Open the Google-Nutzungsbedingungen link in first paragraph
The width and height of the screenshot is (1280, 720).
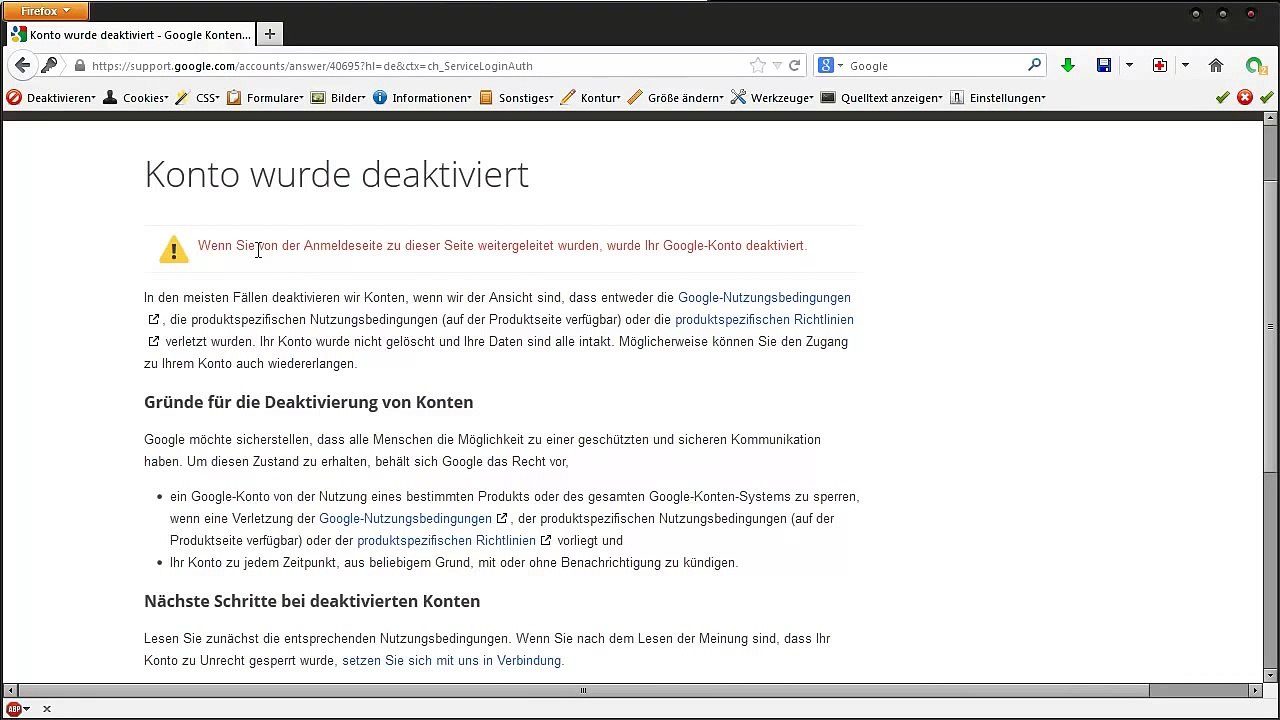(764, 298)
